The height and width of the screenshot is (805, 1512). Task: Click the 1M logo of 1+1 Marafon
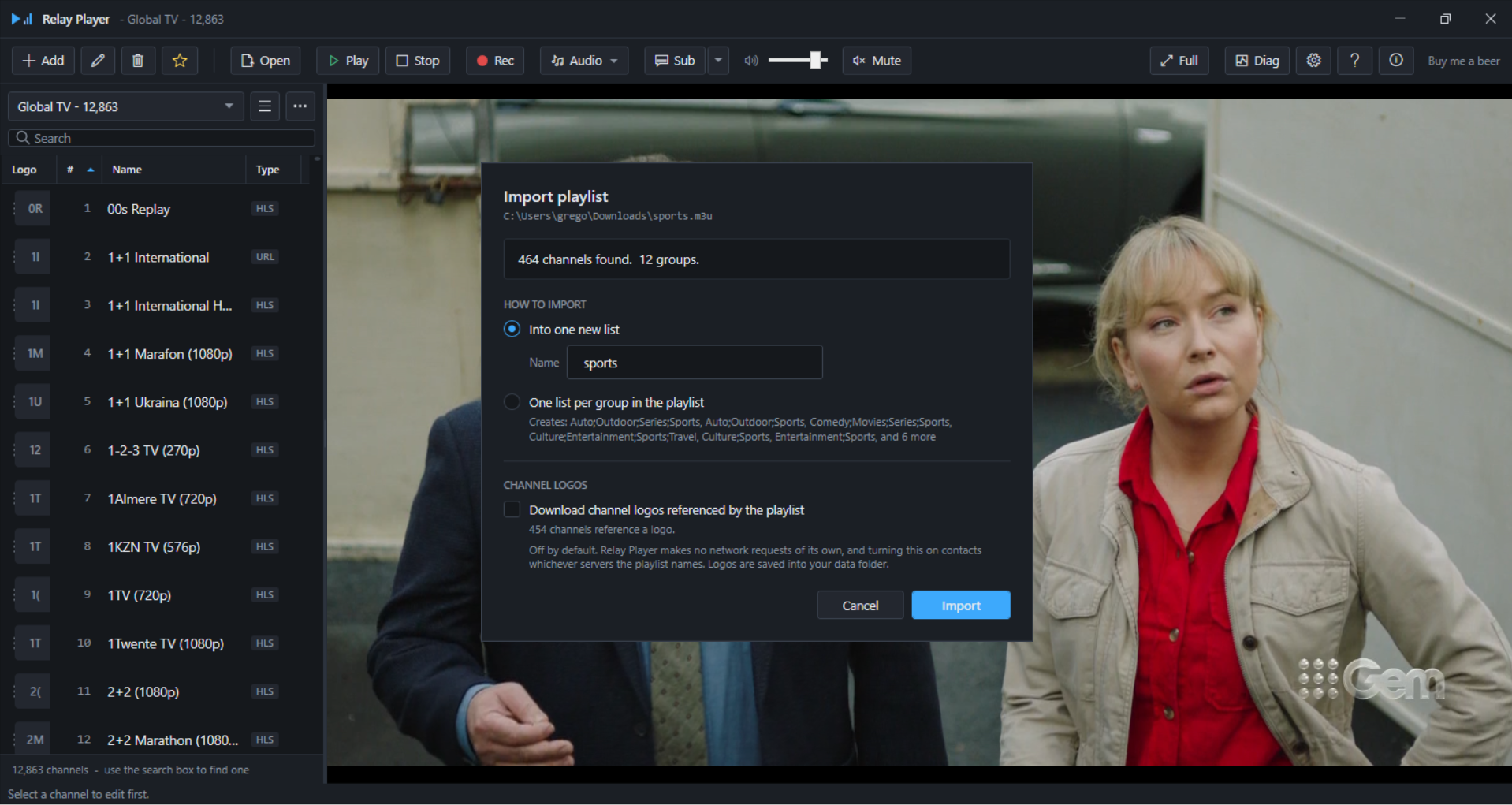[34, 354]
